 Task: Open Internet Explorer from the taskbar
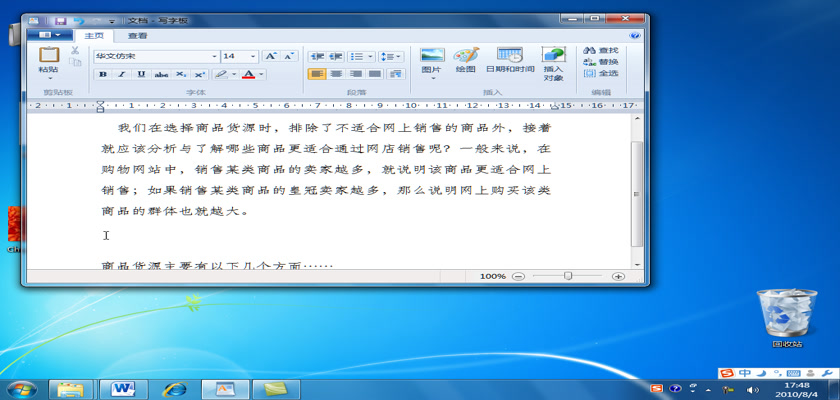175,388
